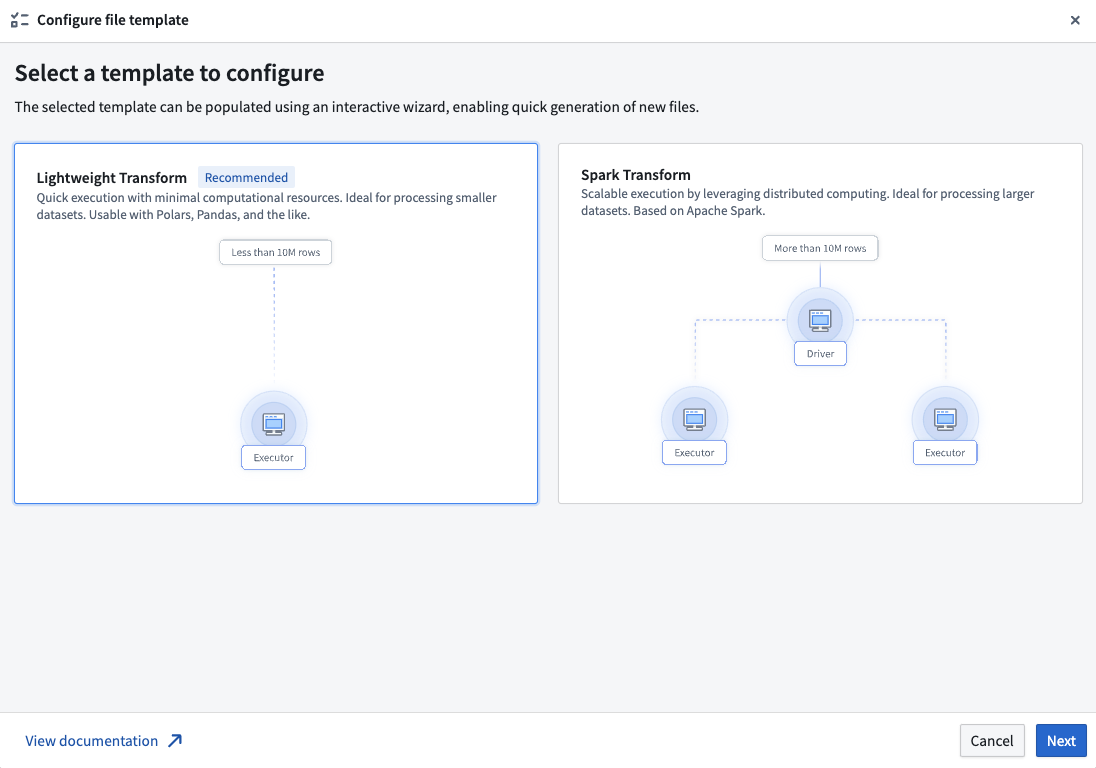Click the Select a template to configure heading
The height and width of the screenshot is (768, 1096).
pos(169,73)
